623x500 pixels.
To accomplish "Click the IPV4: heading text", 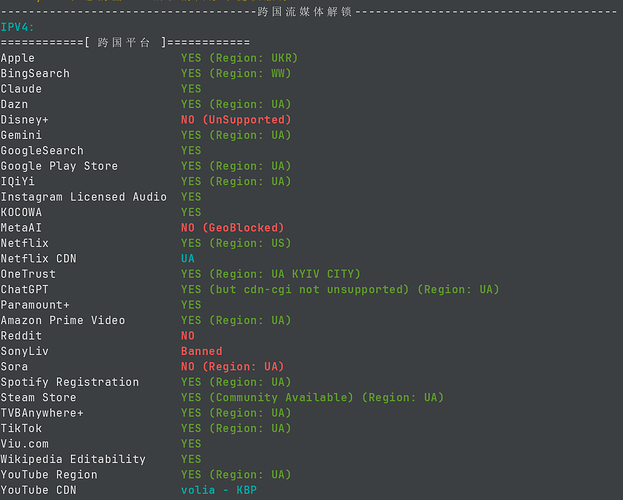I will pos(17,27).
